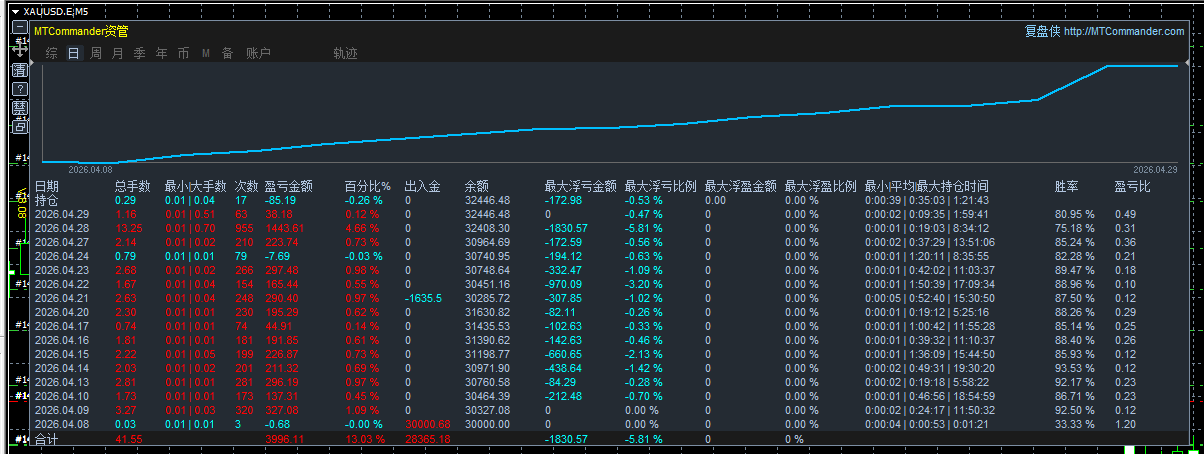The height and width of the screenshot is (454, 1204).
Task: Select the 2026.04.29 date row
Action: click(62, 214)
